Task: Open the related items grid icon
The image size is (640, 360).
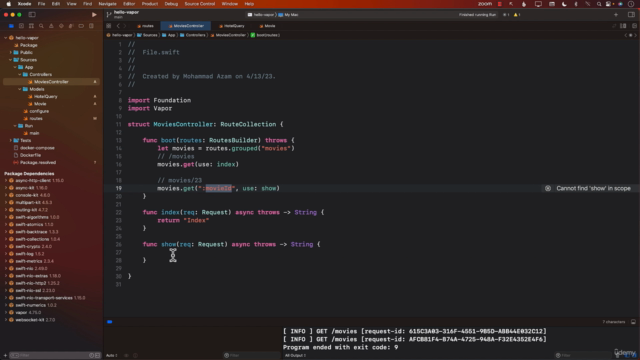Action: coord(109,26)
